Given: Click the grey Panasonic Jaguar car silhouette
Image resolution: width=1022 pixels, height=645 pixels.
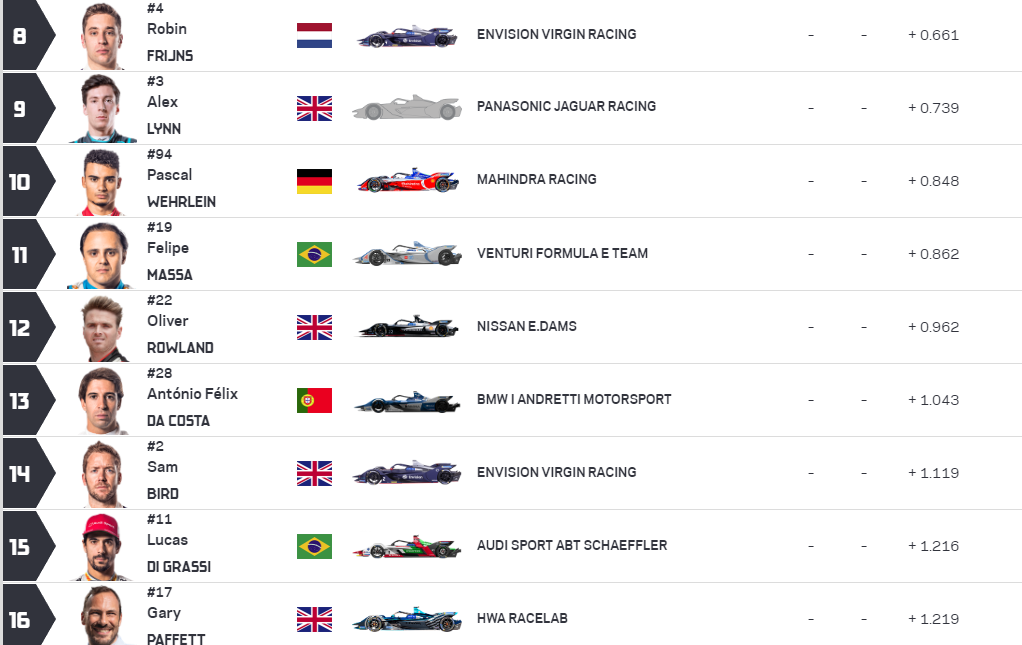Looking at the screenshot, I should pos(407,108).
